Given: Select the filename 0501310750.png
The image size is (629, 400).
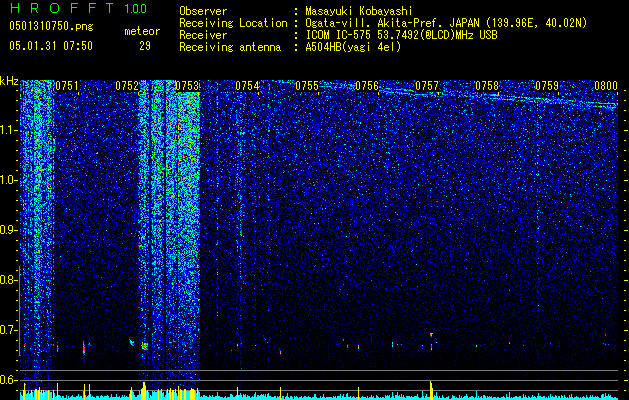Looking at the screenshot, I should [51, 26].
